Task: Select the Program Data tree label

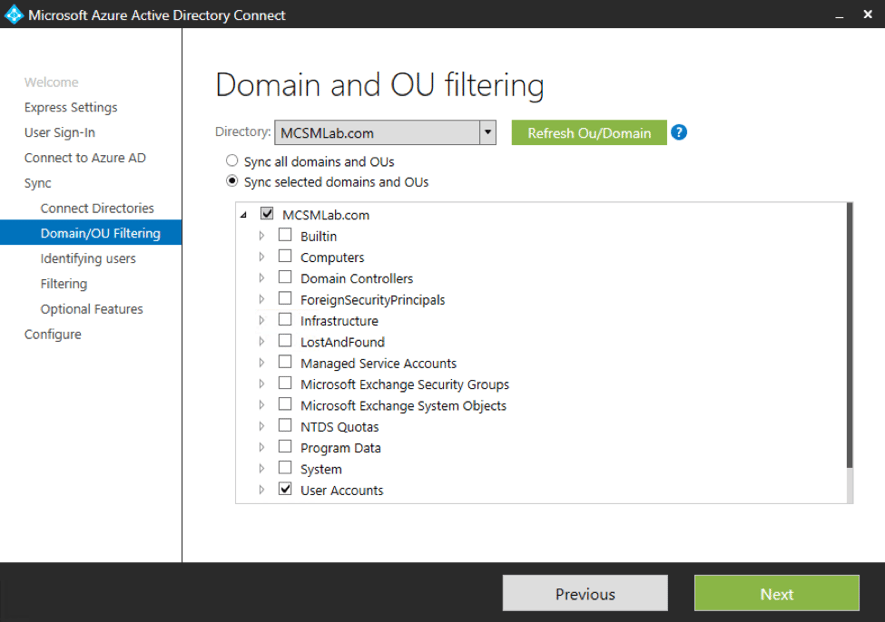Action: tap(340, 448)
